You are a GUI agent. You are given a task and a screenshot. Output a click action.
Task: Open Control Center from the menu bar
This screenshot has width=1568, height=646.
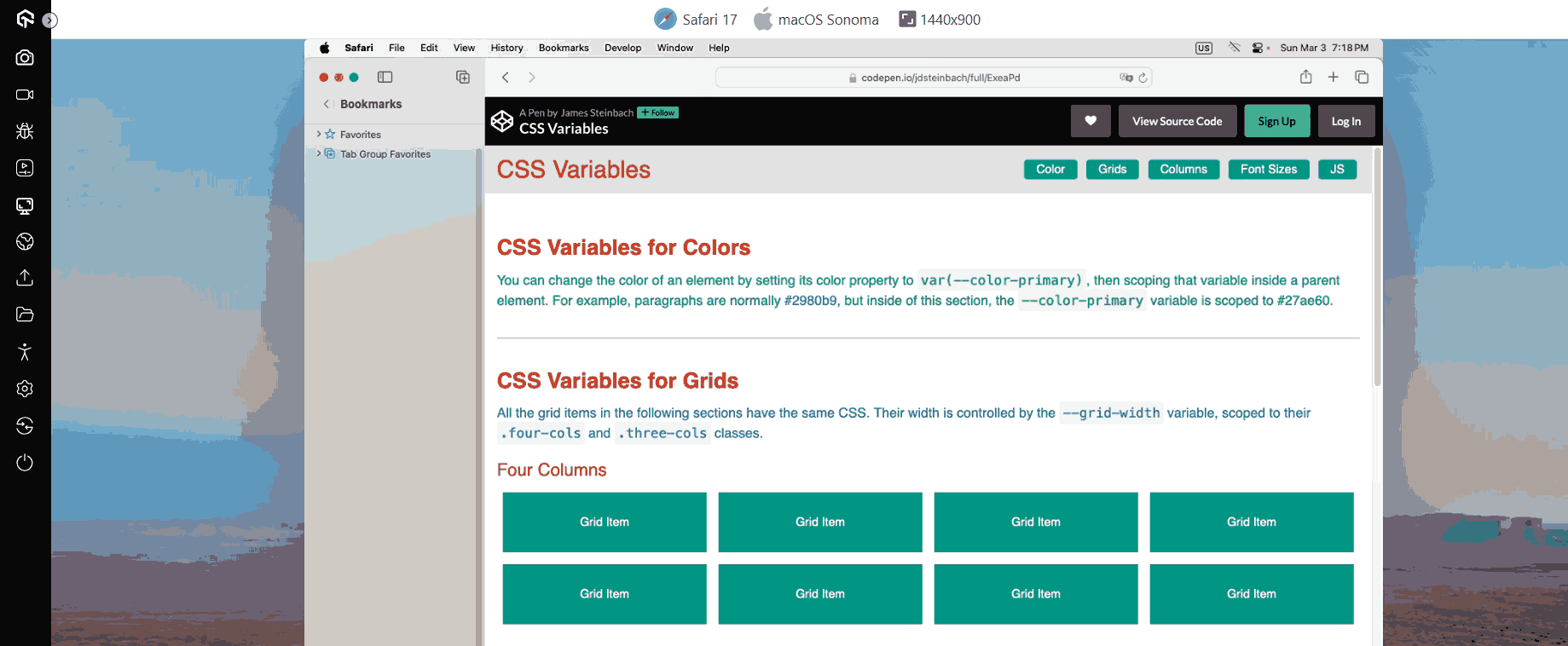coord(1258,48)
